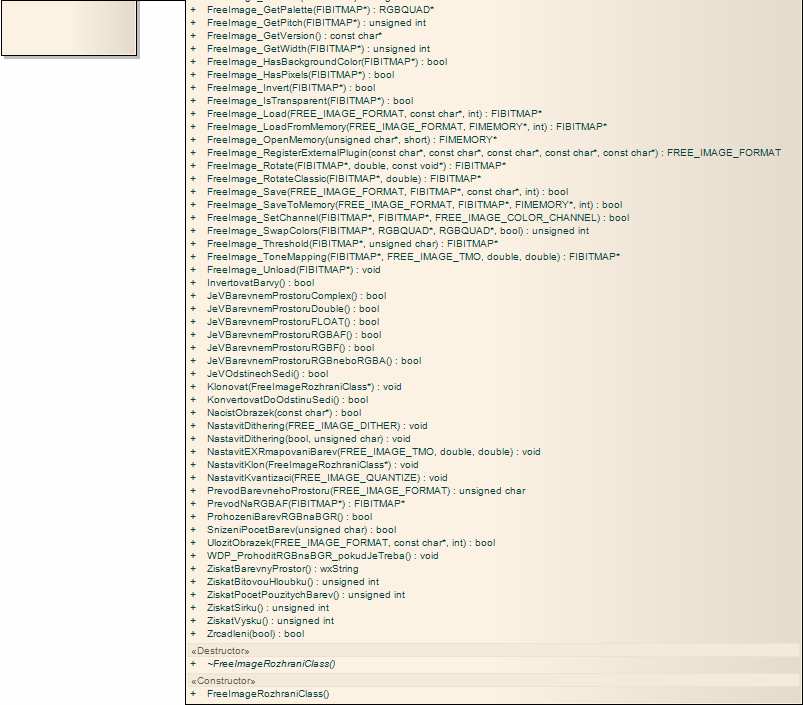
Task: Click the FreeImage_IsTransparent method entry
Action: (310, 101)
